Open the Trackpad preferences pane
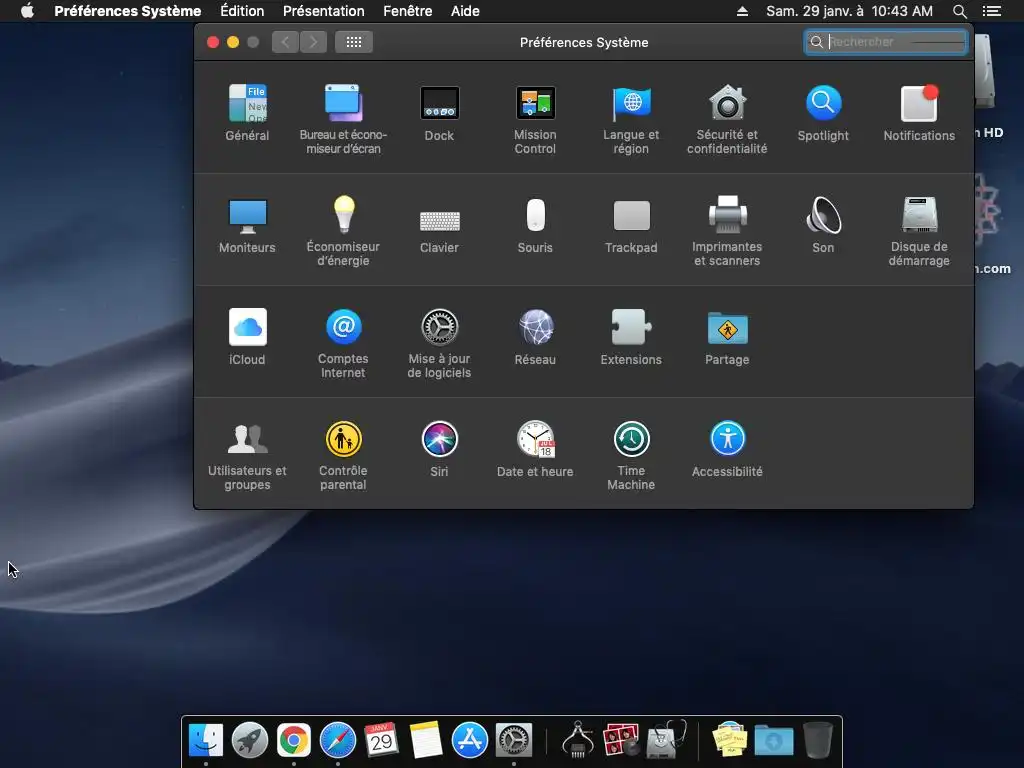 pyautogui.click(x=631, y=225)
